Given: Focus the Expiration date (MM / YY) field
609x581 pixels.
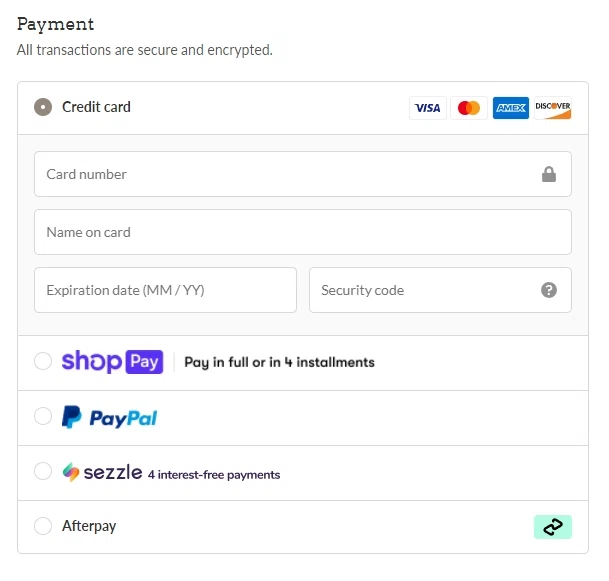Looking at the screenshot, I should pyautogui.click(x=165, y=290).
